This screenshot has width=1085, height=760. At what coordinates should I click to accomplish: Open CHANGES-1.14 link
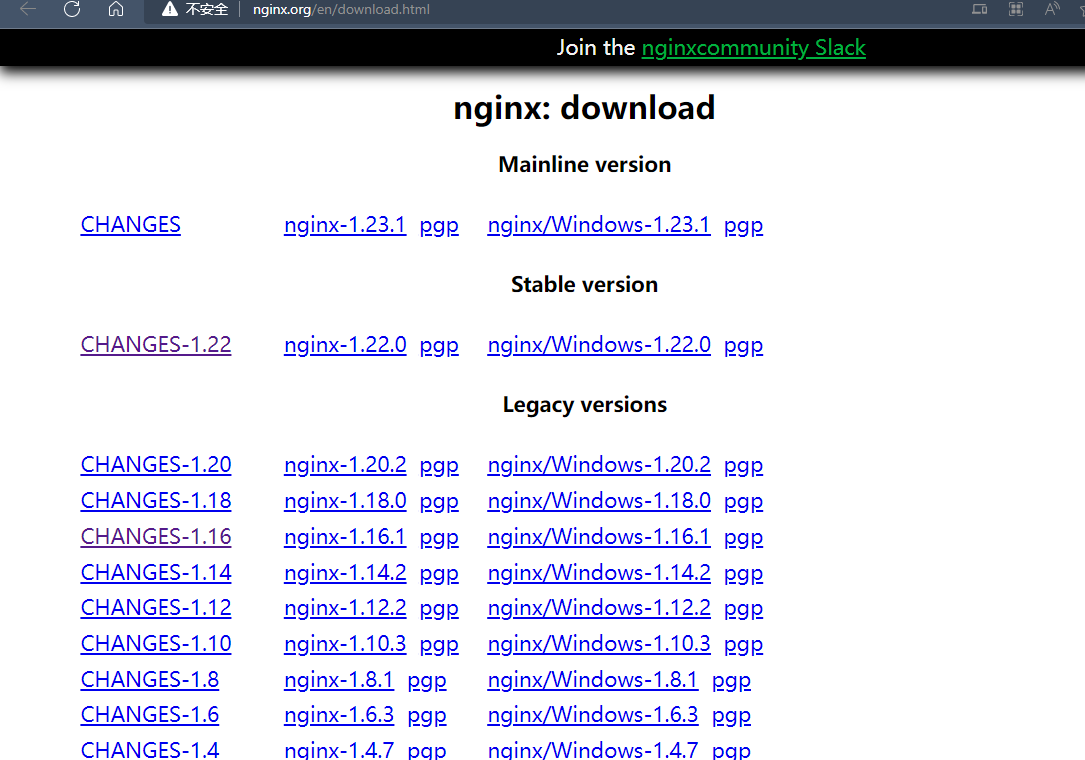156,572
